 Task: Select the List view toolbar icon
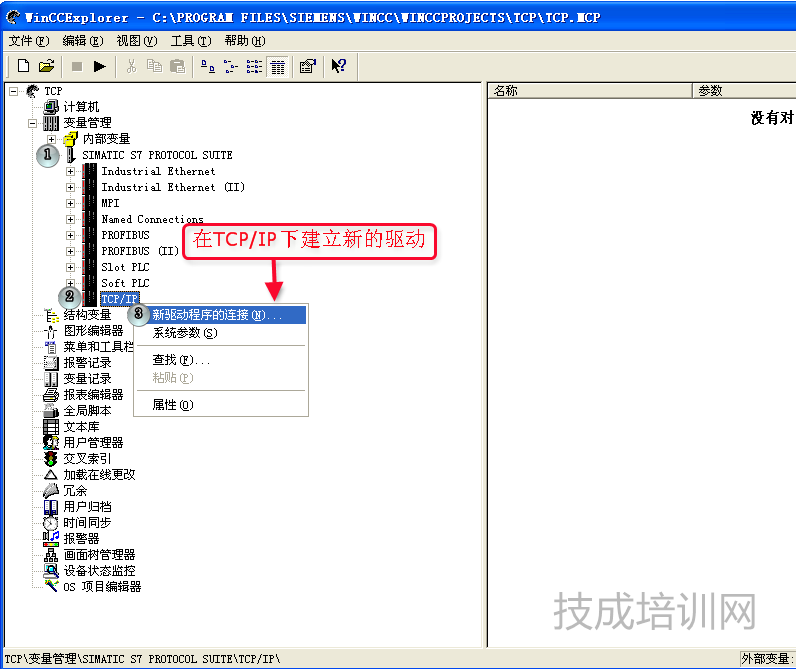point(254,66)
